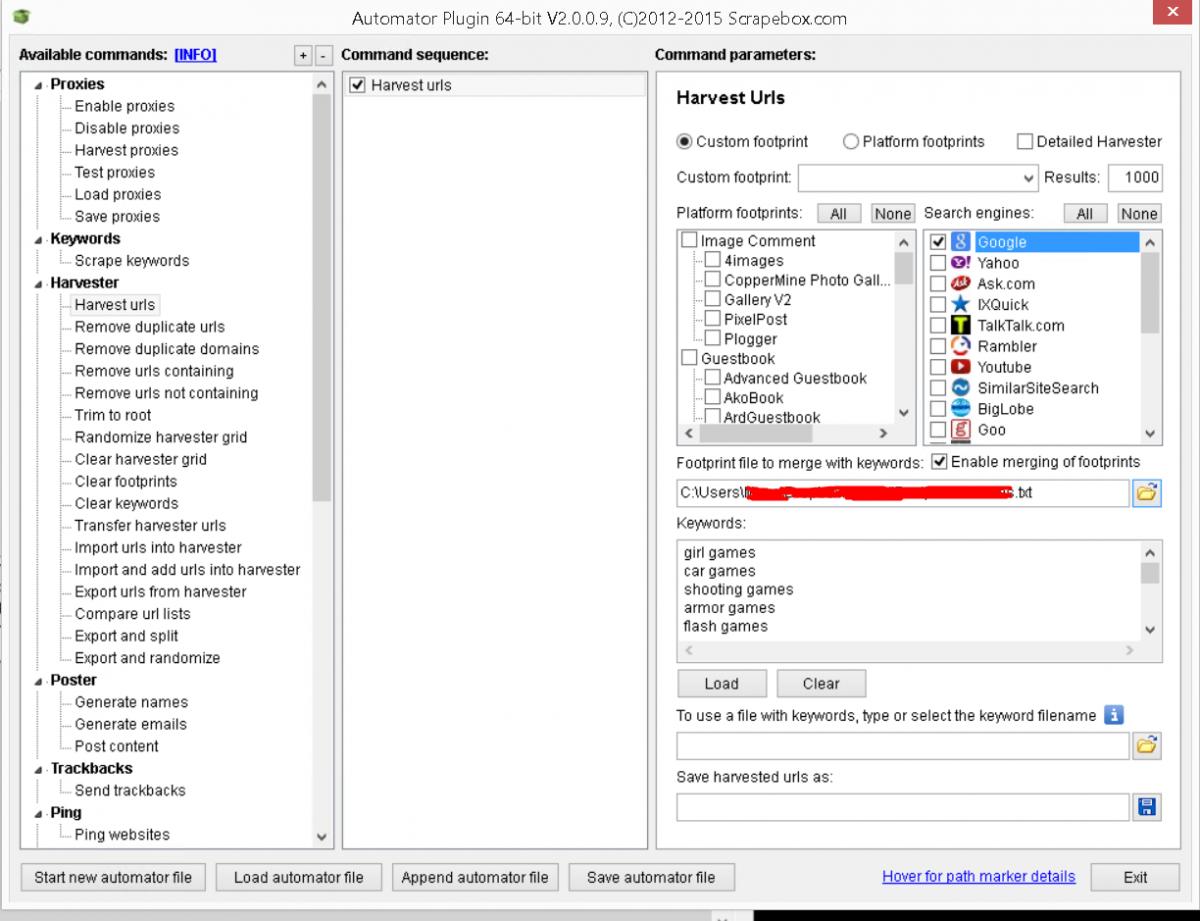Click commands list scroll down arrow

point(322,837)
